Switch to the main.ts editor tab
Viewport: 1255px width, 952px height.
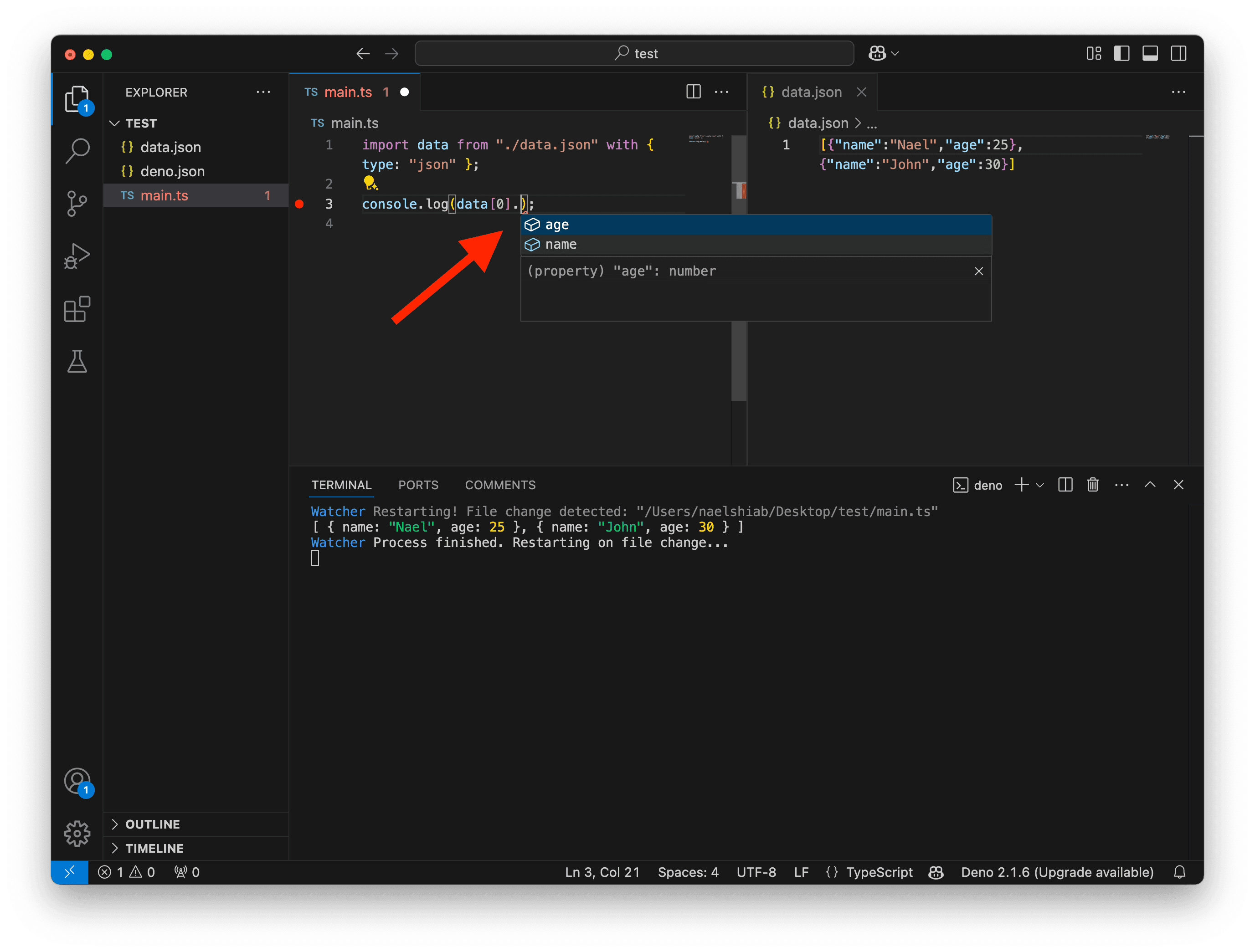(355, 92)
